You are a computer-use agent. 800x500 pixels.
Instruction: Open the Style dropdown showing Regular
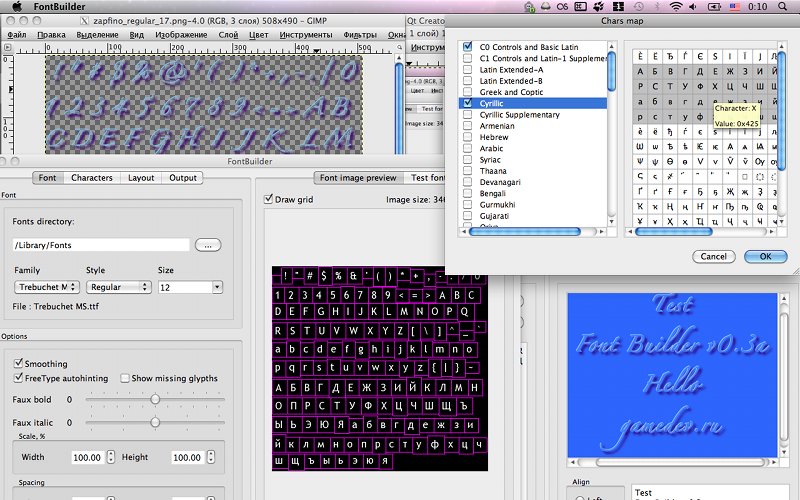click(x=119, y=287)
